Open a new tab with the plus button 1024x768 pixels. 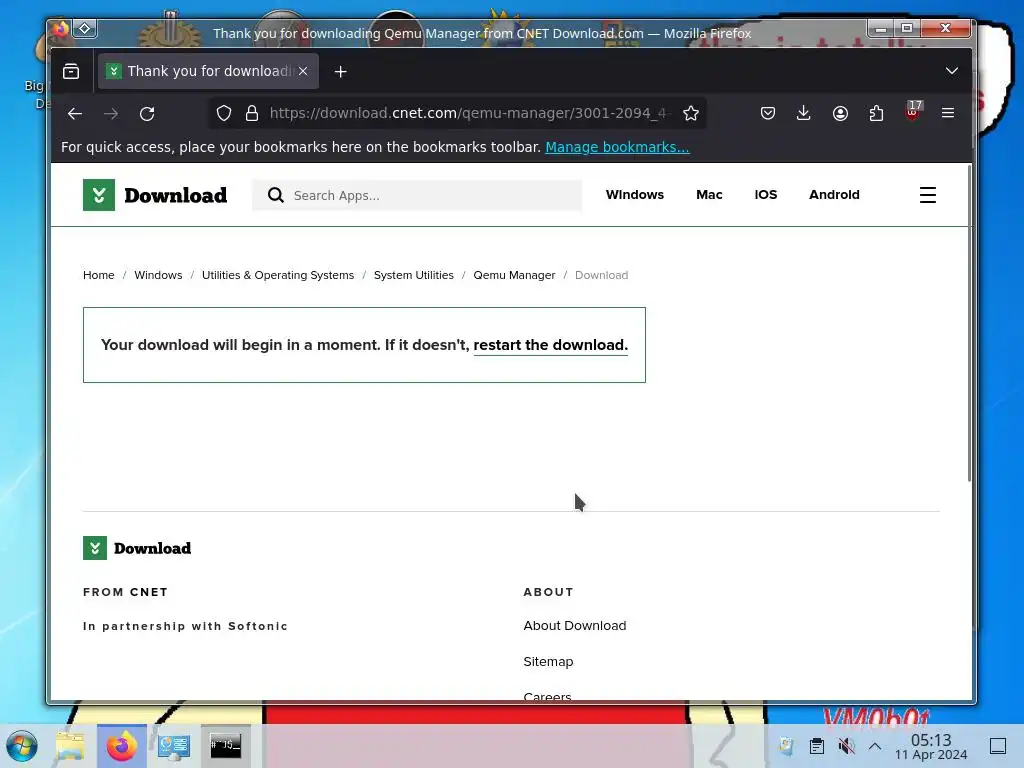(x=340, y=71)
